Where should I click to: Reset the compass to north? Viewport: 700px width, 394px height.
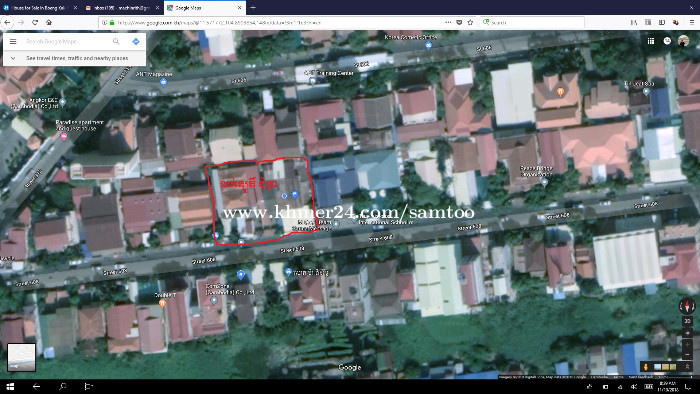coord(687,306)
